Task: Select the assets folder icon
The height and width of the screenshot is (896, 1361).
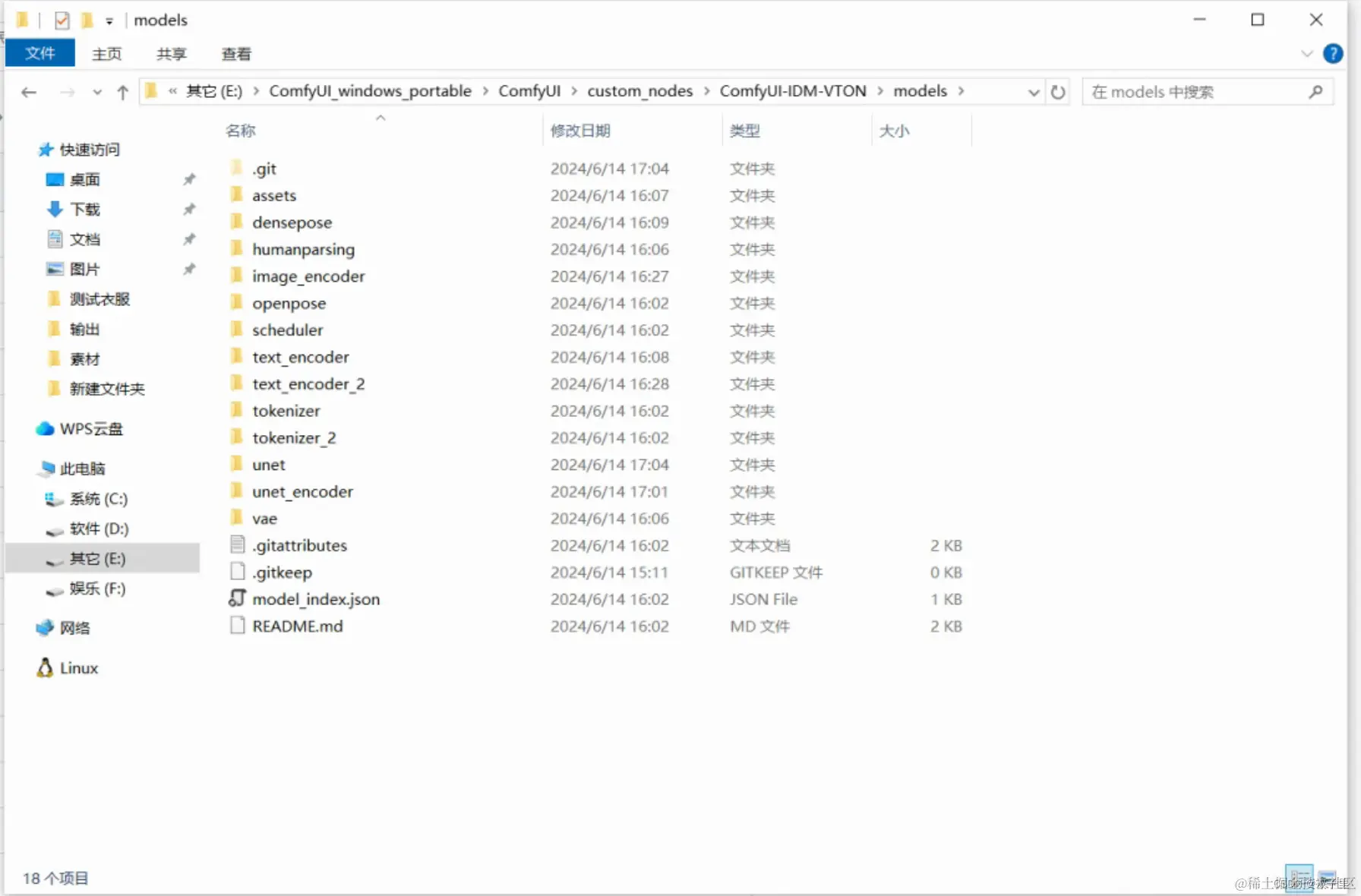Action: pyautogui.click(x=237, y=195)
